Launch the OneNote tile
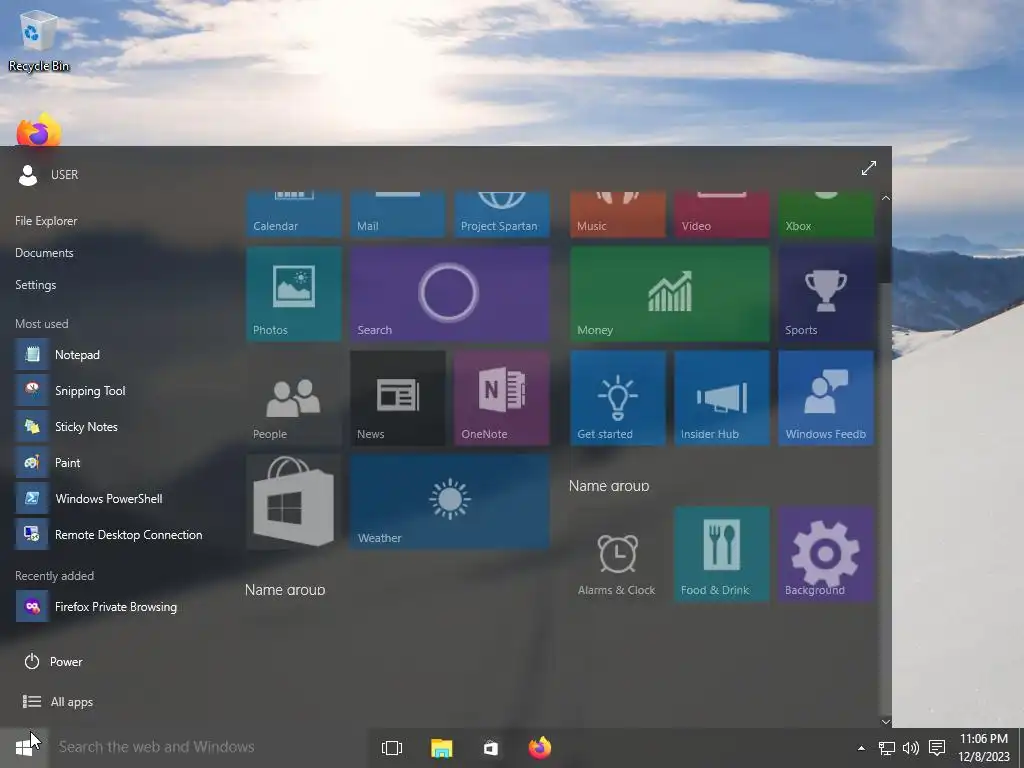Screen dimensions: 1024x768 502,398
